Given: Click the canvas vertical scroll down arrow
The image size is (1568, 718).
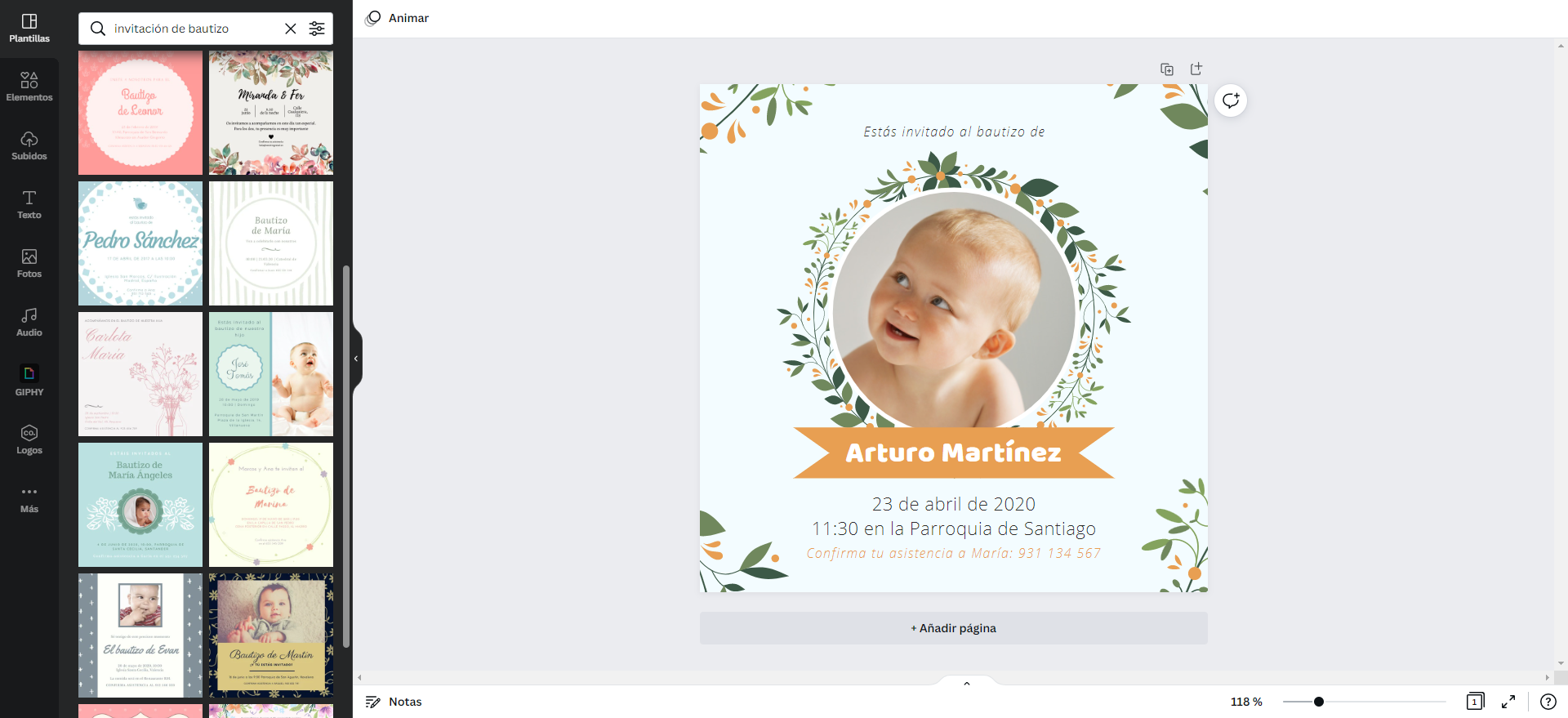Looking at the screenshot, I should pos(1561,664).
